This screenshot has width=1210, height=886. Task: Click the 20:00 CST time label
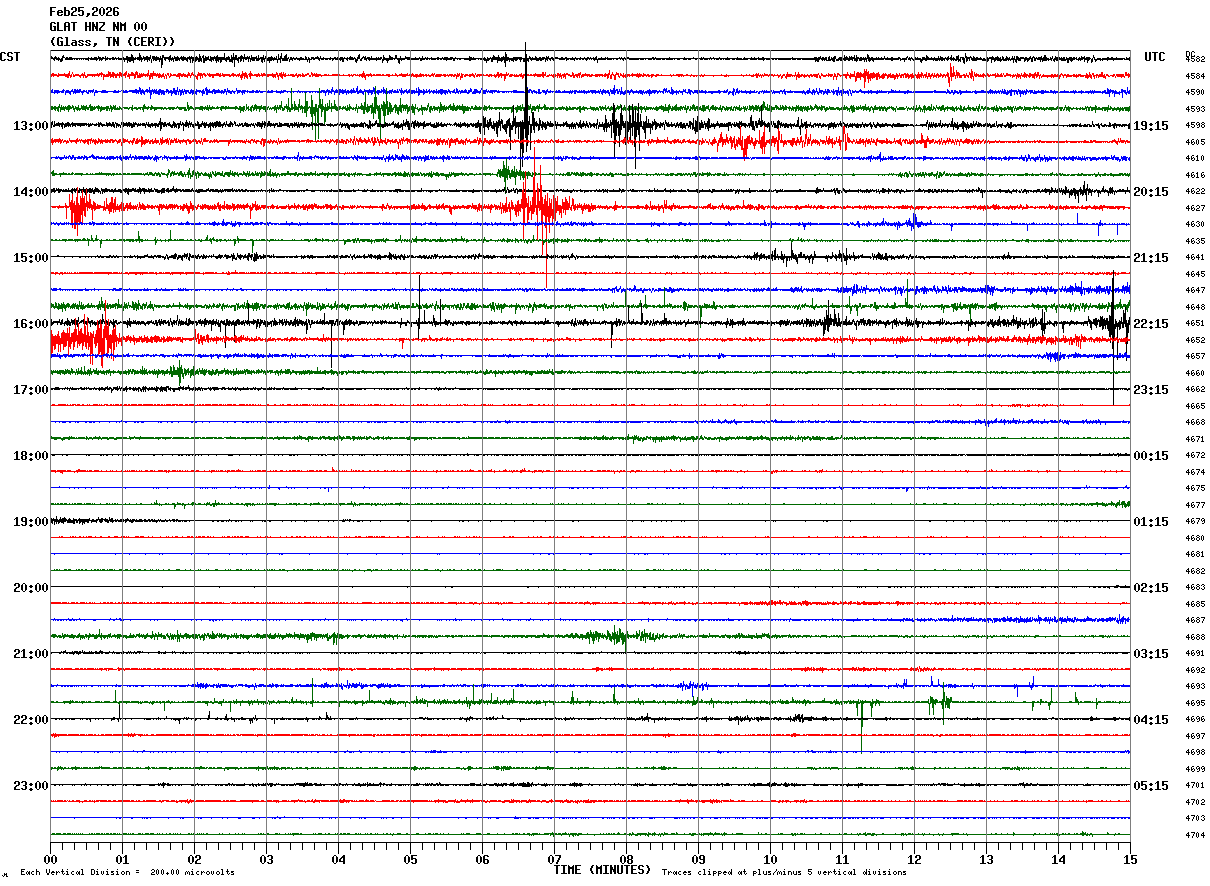(31, 588)
